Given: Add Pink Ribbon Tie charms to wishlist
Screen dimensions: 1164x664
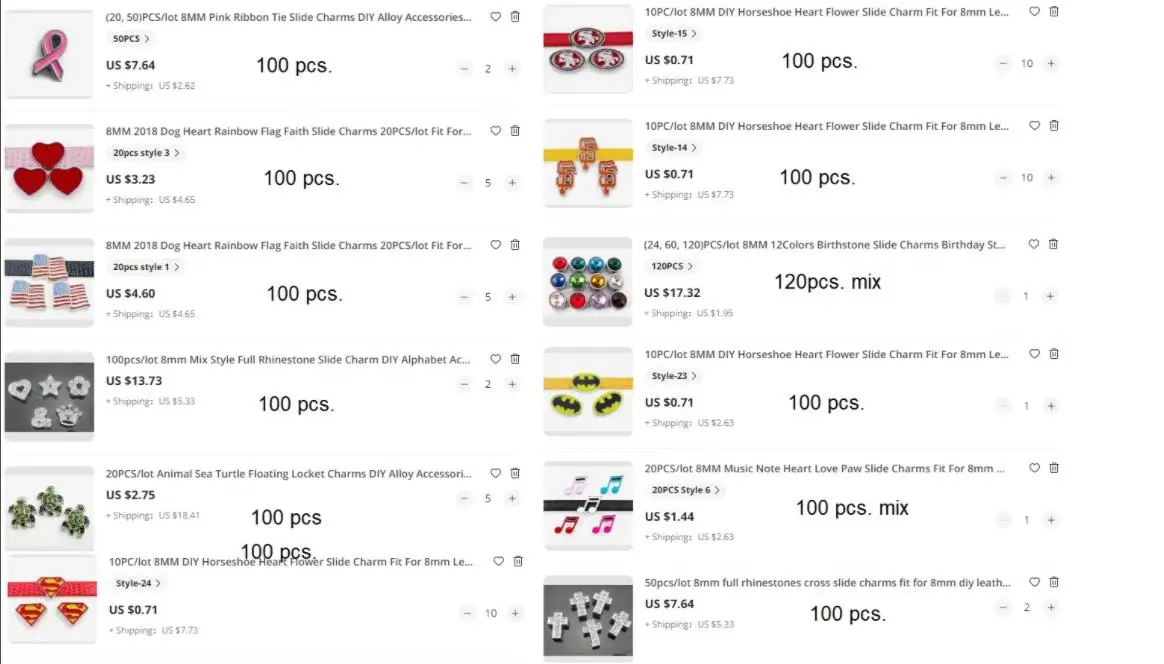Looking at the screenshot, I should click(x=495, y=17).
